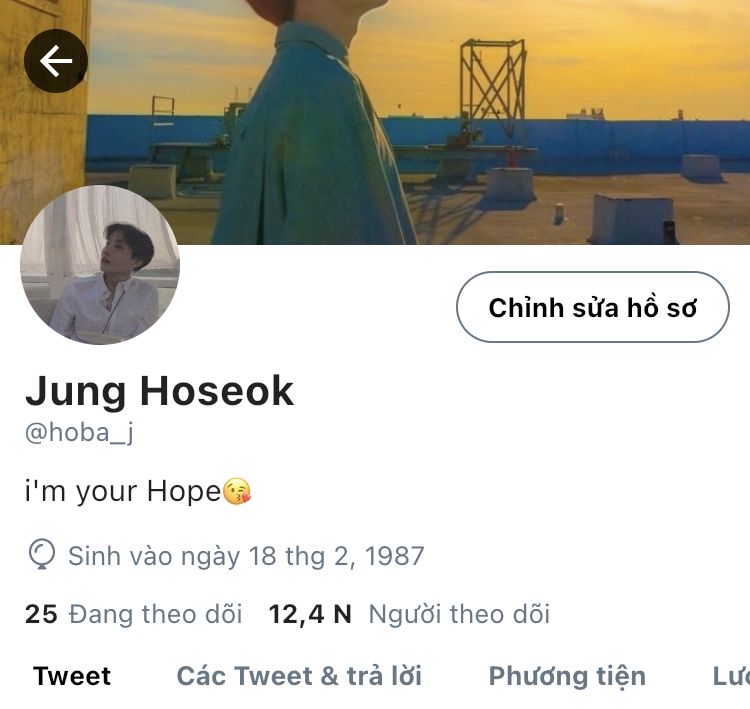Open the Các Tweet & trả lời tab
The height and width of the screenshot is (709, 750).
[x=299, y=676]
